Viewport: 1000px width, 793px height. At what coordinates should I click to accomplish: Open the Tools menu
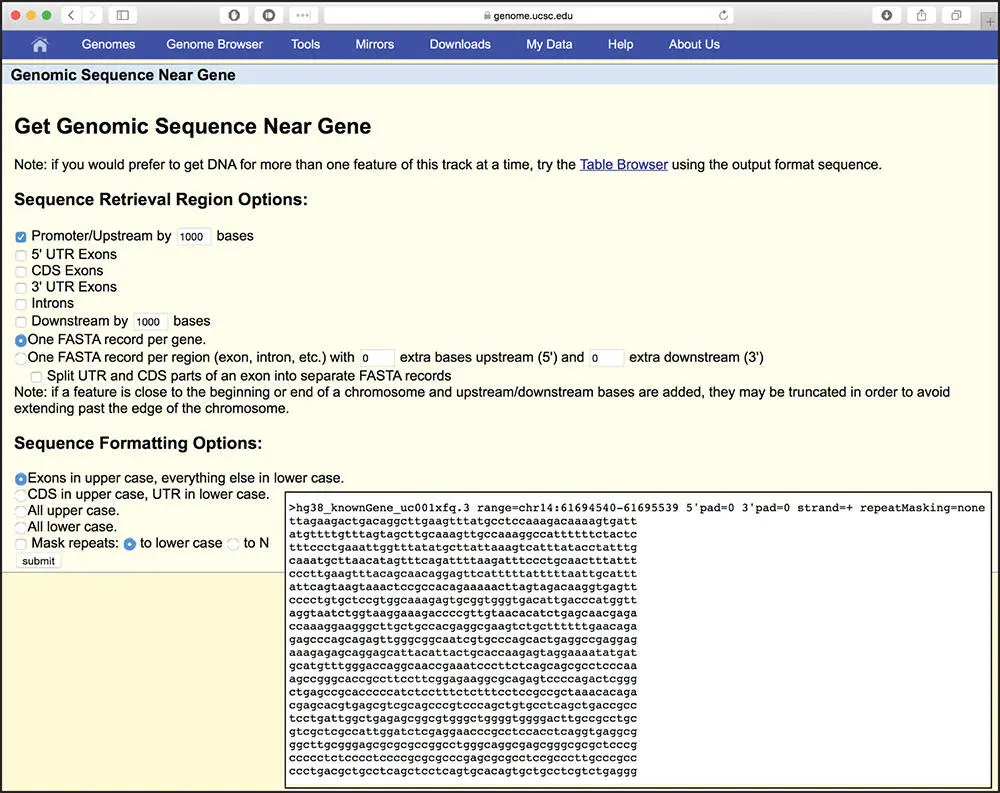coord(305,44)
